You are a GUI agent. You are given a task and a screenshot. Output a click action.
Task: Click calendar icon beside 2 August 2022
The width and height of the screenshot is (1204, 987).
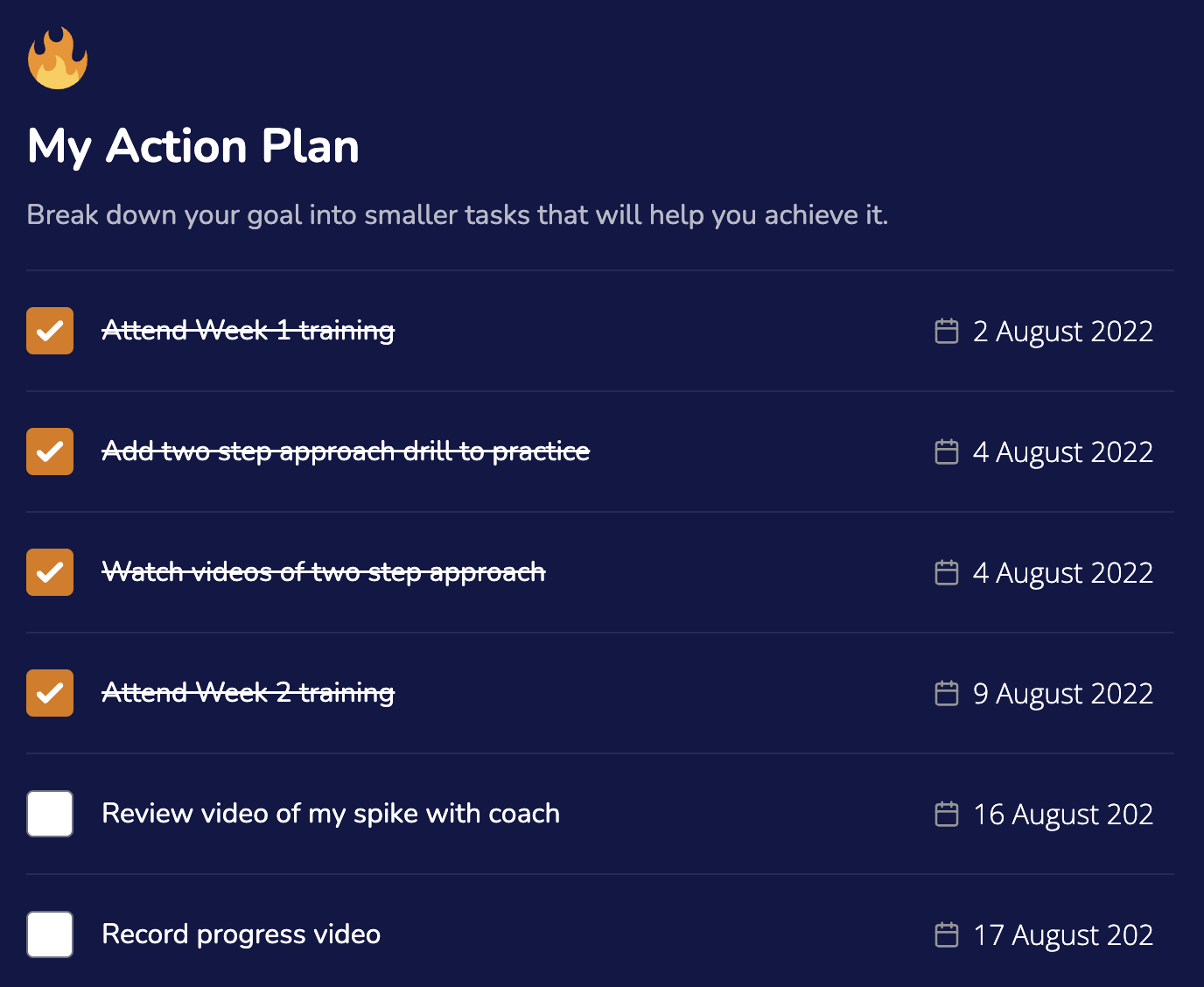[947, 331]
